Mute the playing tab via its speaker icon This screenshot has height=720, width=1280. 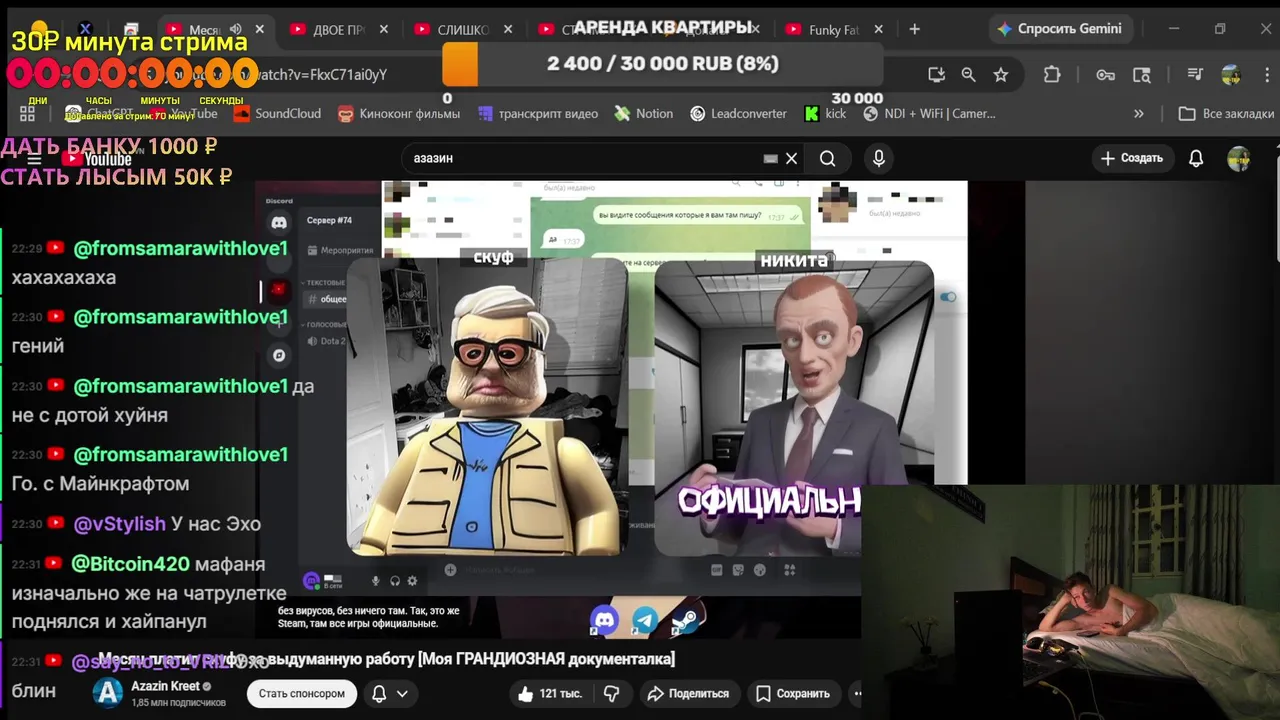pyautogui.click(x=236, y=29)
